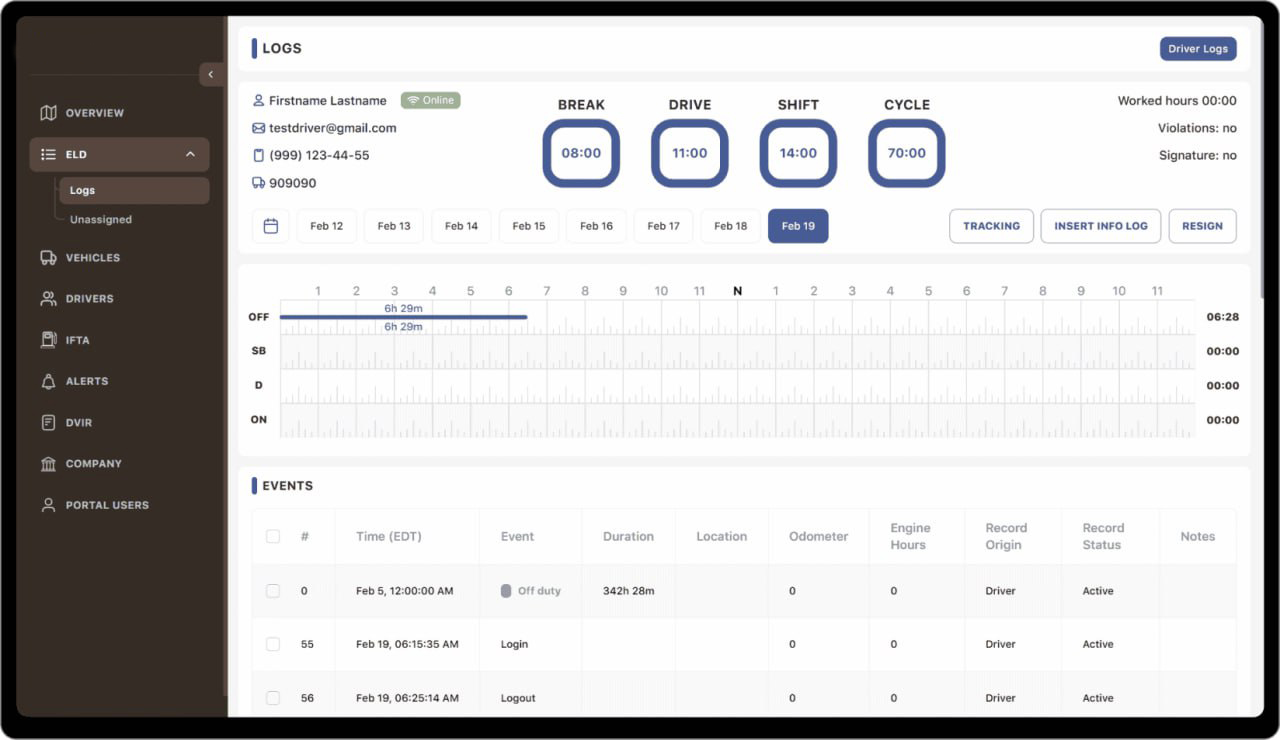1280x740 pixels.
Task: Click the BREAK 08:00 timer
Action: coord(581,153)
